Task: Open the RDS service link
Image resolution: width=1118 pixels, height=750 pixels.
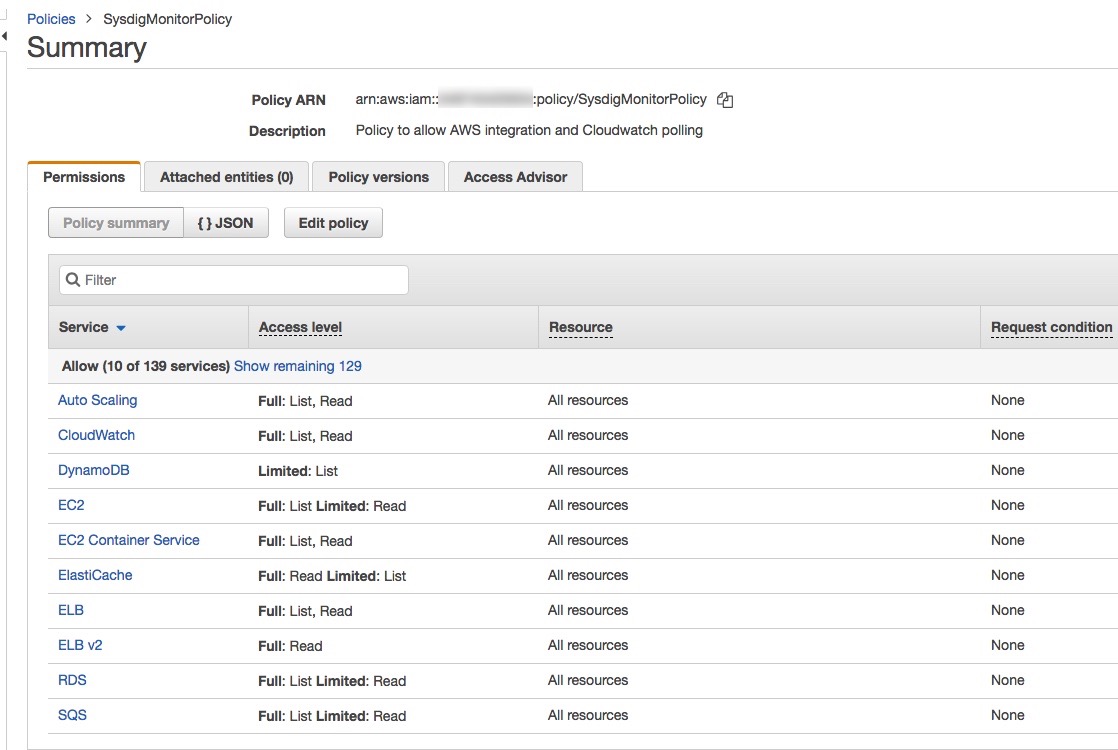Action: click(72, 679)
